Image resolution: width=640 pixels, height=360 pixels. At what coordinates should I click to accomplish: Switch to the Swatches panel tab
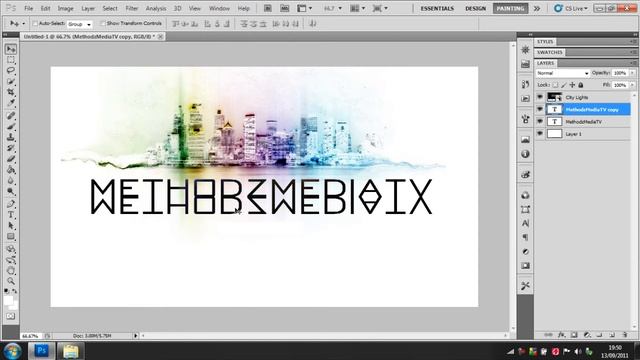[550, 52]
